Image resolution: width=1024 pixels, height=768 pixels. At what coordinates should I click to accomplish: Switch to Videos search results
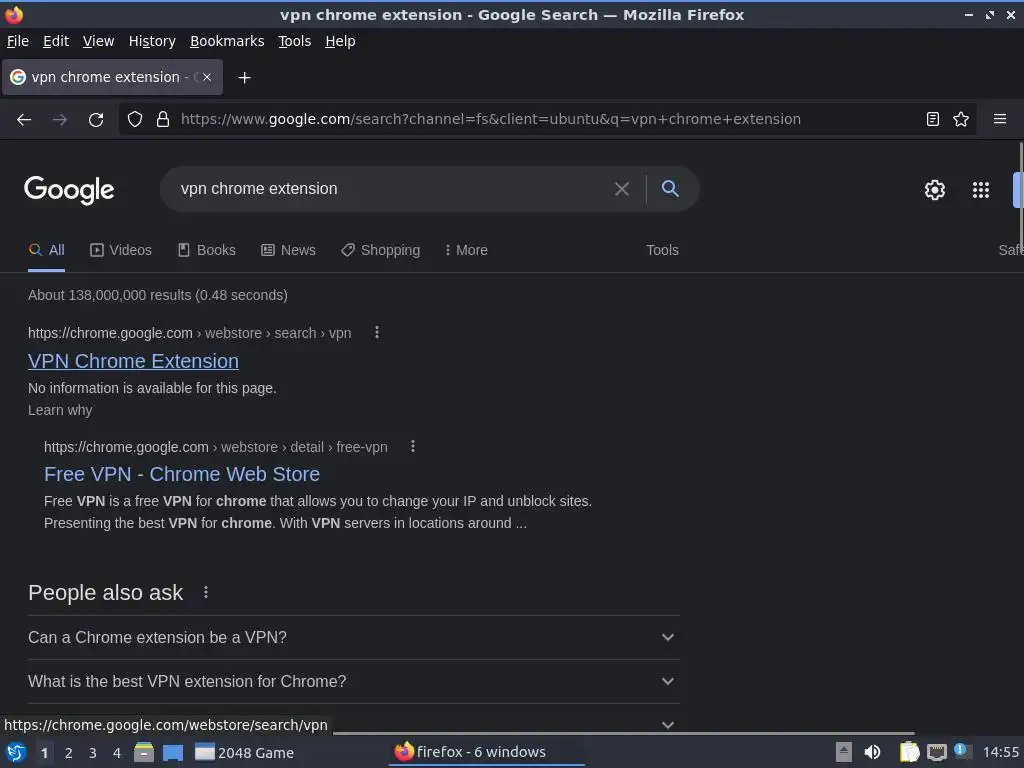[x=121, y=250]
